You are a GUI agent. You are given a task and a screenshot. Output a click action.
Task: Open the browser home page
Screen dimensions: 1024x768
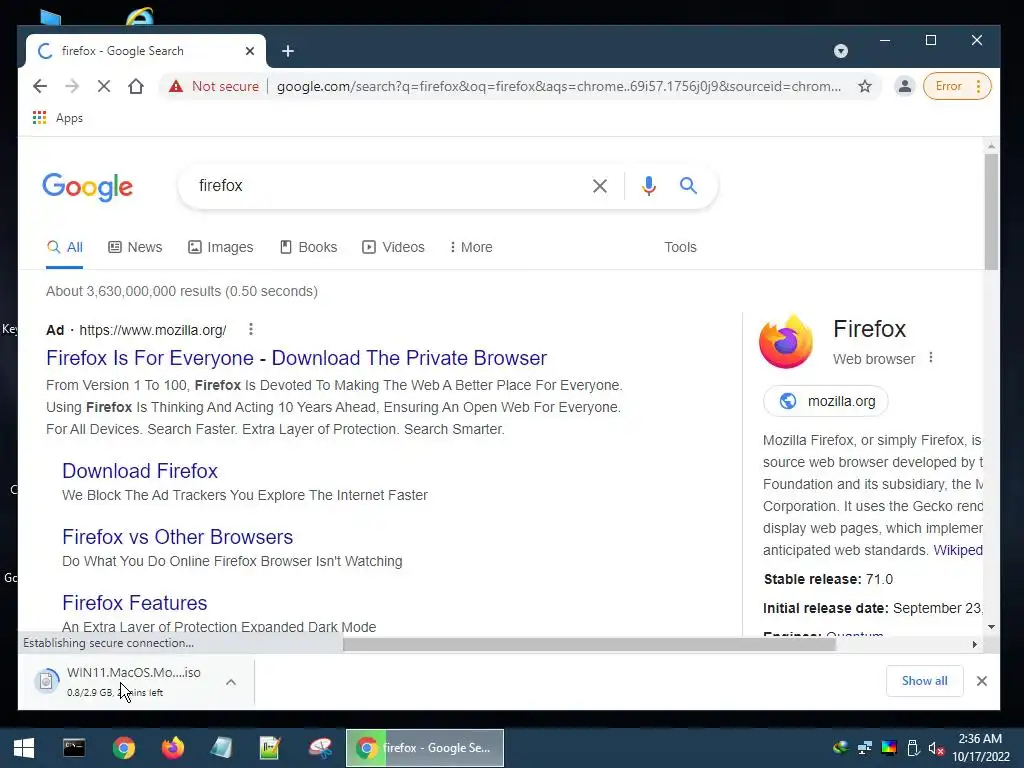tap(136, 86)
